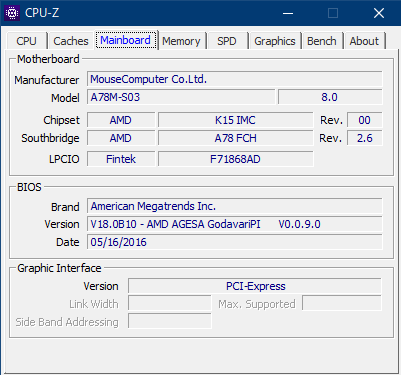Click the Graphic Interface Version PCI-Express field
This screenshot has width=401, height=375.
click(x=255, y=286)
